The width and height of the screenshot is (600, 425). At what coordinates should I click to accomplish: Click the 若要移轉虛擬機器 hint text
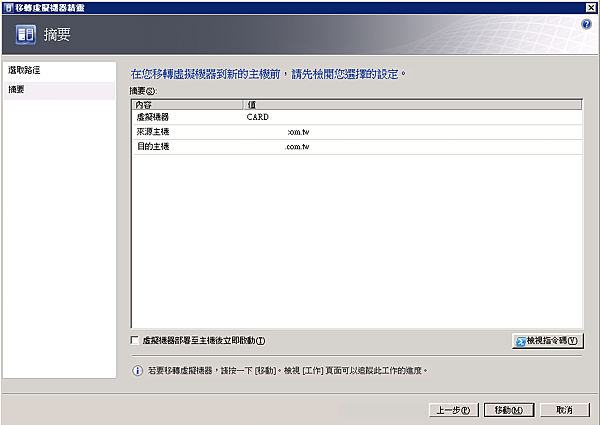coord(287,370)
